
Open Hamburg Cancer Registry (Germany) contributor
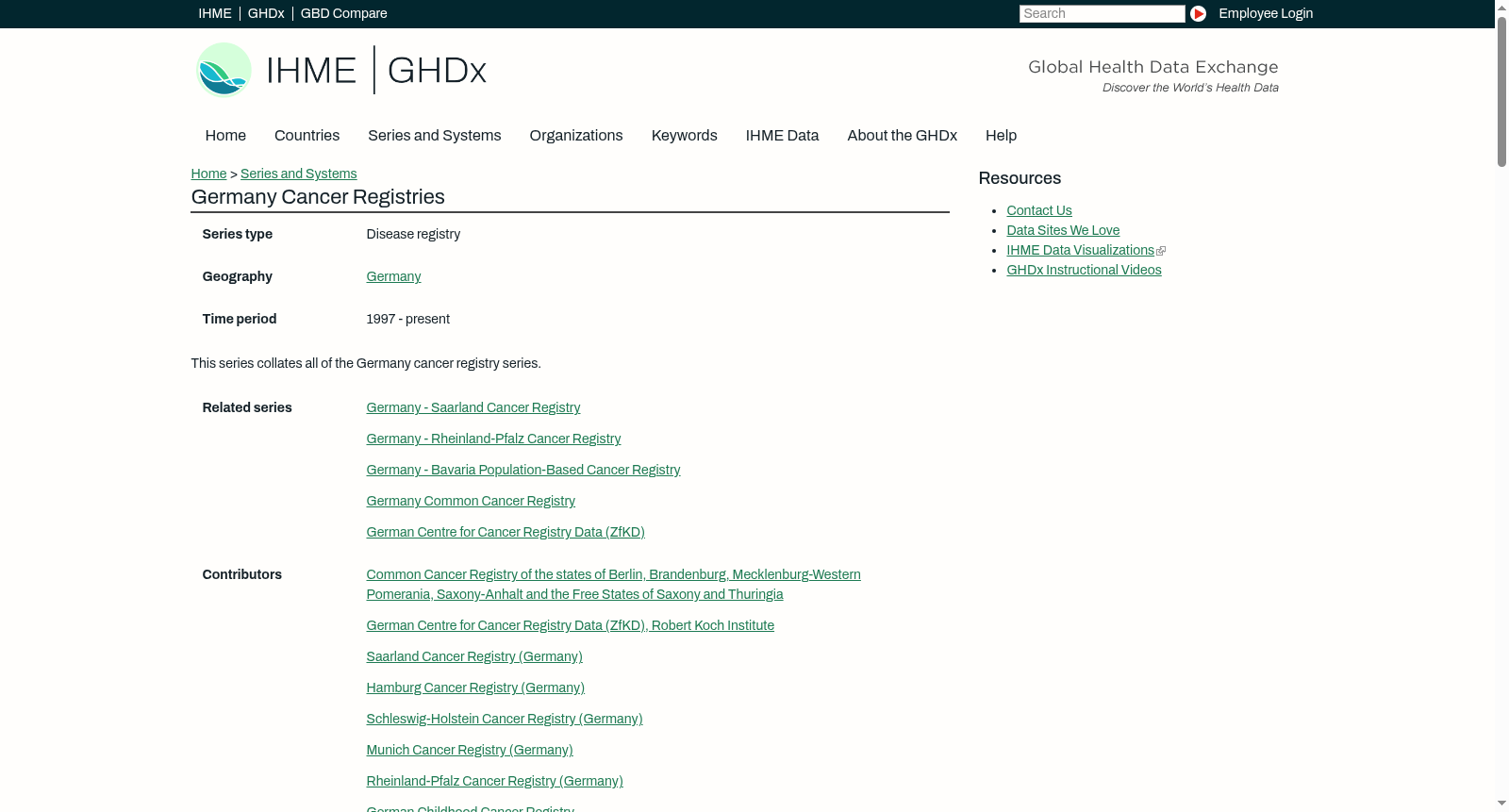475,688
